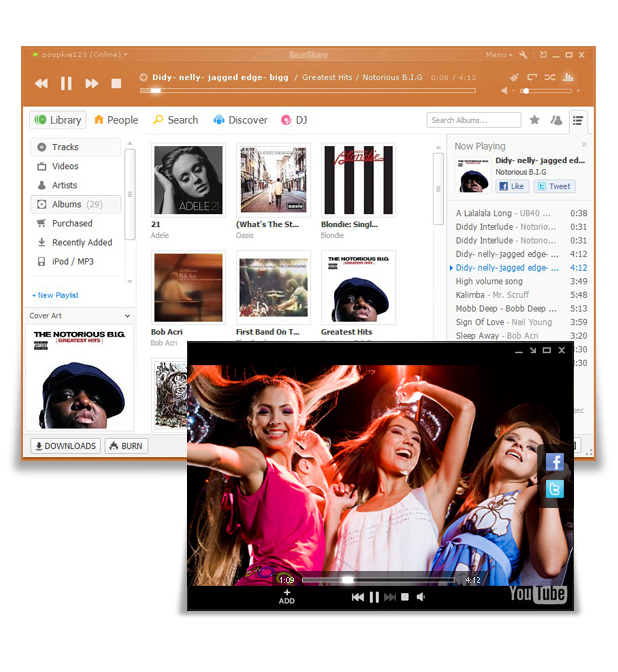Select 'Sleep Away - Bob Acri' in playlist
Screen dimensions: 618x672
coord(521,336)
